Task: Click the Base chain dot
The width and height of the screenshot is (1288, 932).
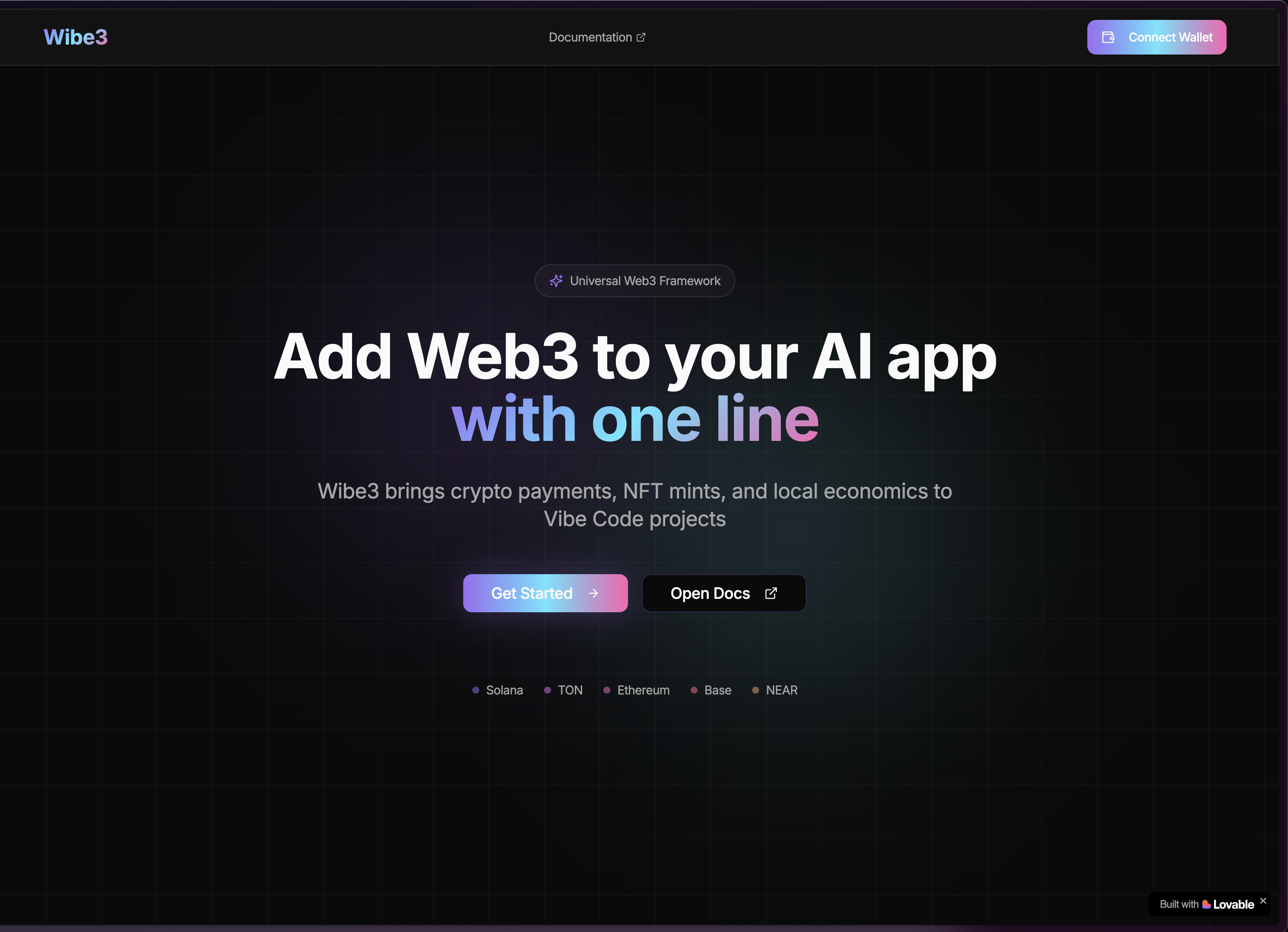Action: click(694, 690)
